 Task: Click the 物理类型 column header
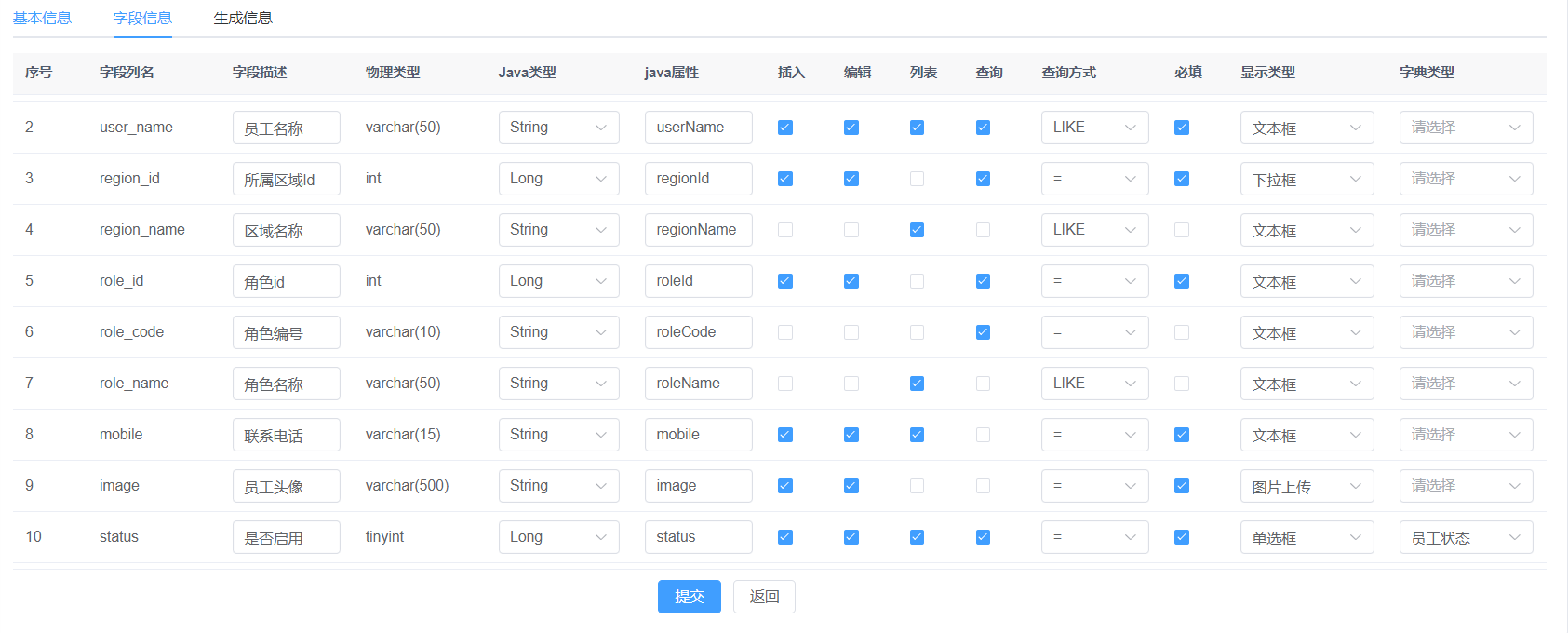[x=393, y=73]
